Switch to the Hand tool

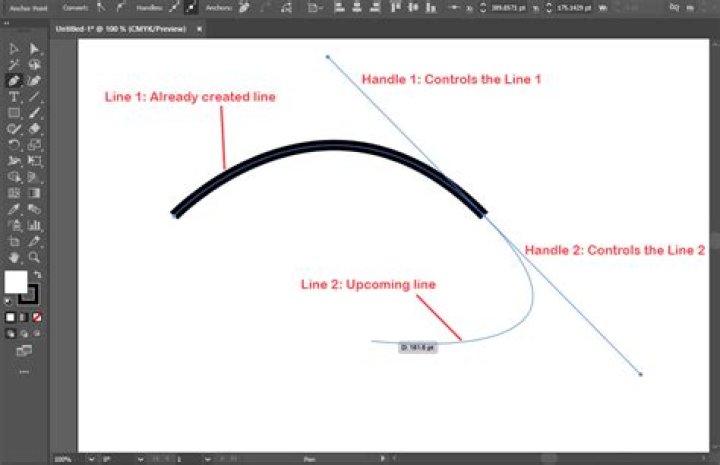pyautogui.click(x=14, y=257)
